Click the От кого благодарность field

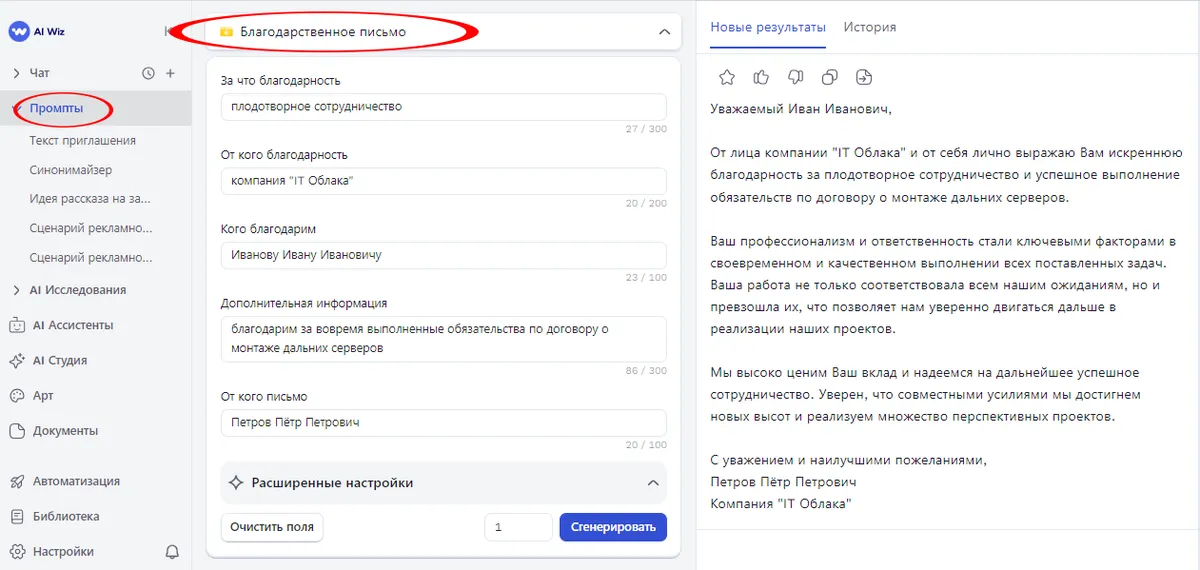(x=443, y=181)
